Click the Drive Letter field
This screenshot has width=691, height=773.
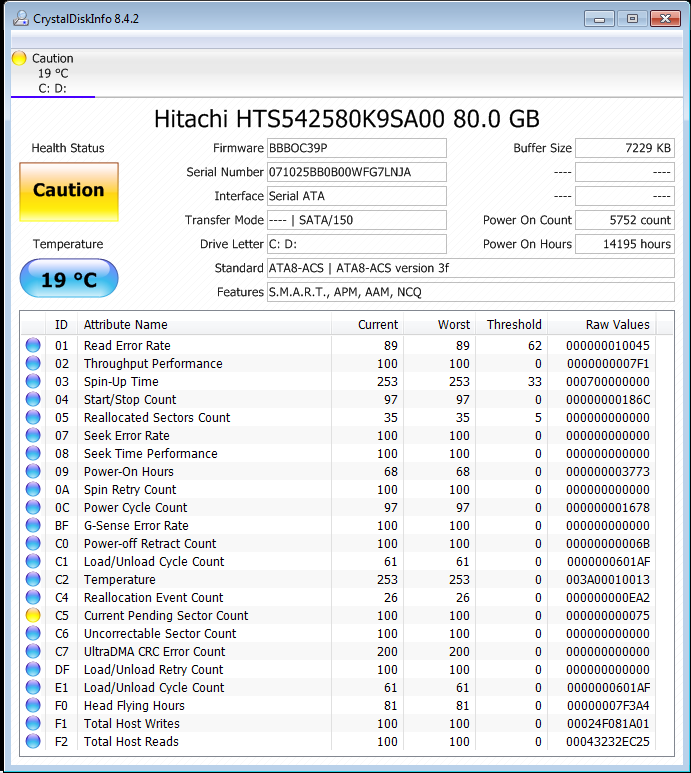coord(357,244)
